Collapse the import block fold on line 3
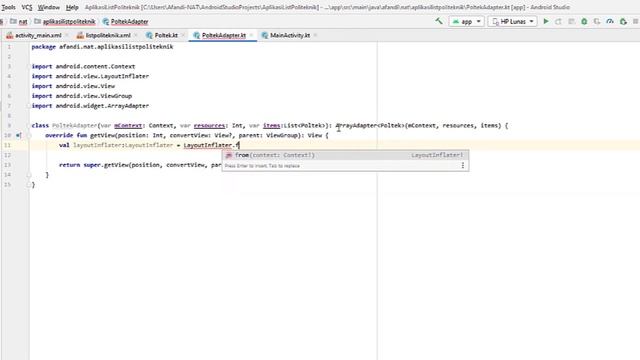 [29, 67]
